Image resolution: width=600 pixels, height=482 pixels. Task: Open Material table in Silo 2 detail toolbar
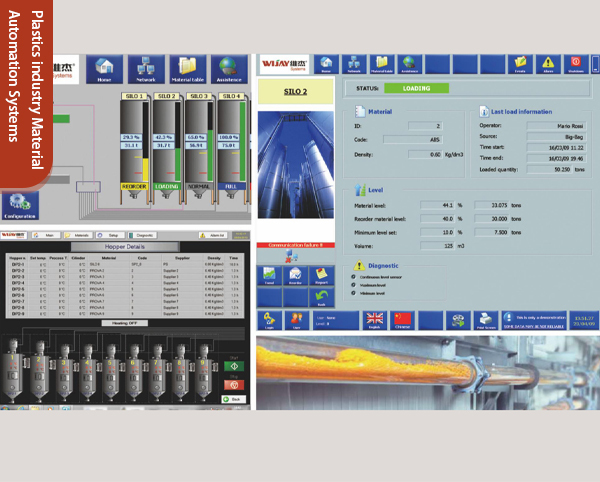pyautogui.click(x=382, y=64)
